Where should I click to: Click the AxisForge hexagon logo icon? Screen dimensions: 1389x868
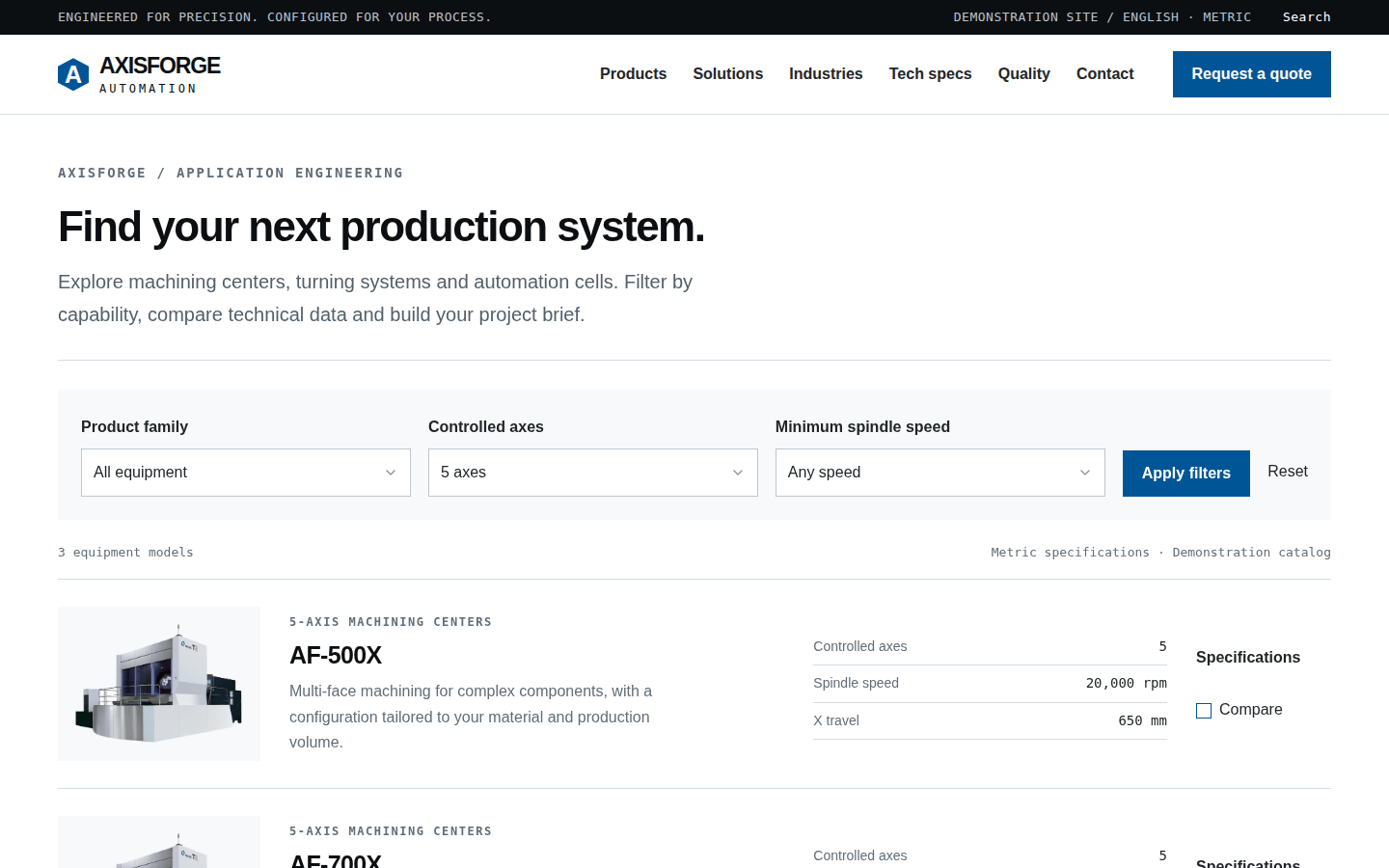point(73,74)
